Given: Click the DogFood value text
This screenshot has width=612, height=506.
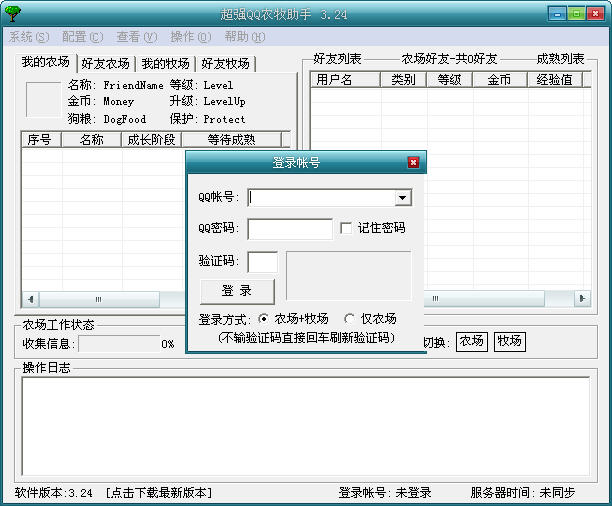Looking at the screenshot, I should tap(125, 119).
